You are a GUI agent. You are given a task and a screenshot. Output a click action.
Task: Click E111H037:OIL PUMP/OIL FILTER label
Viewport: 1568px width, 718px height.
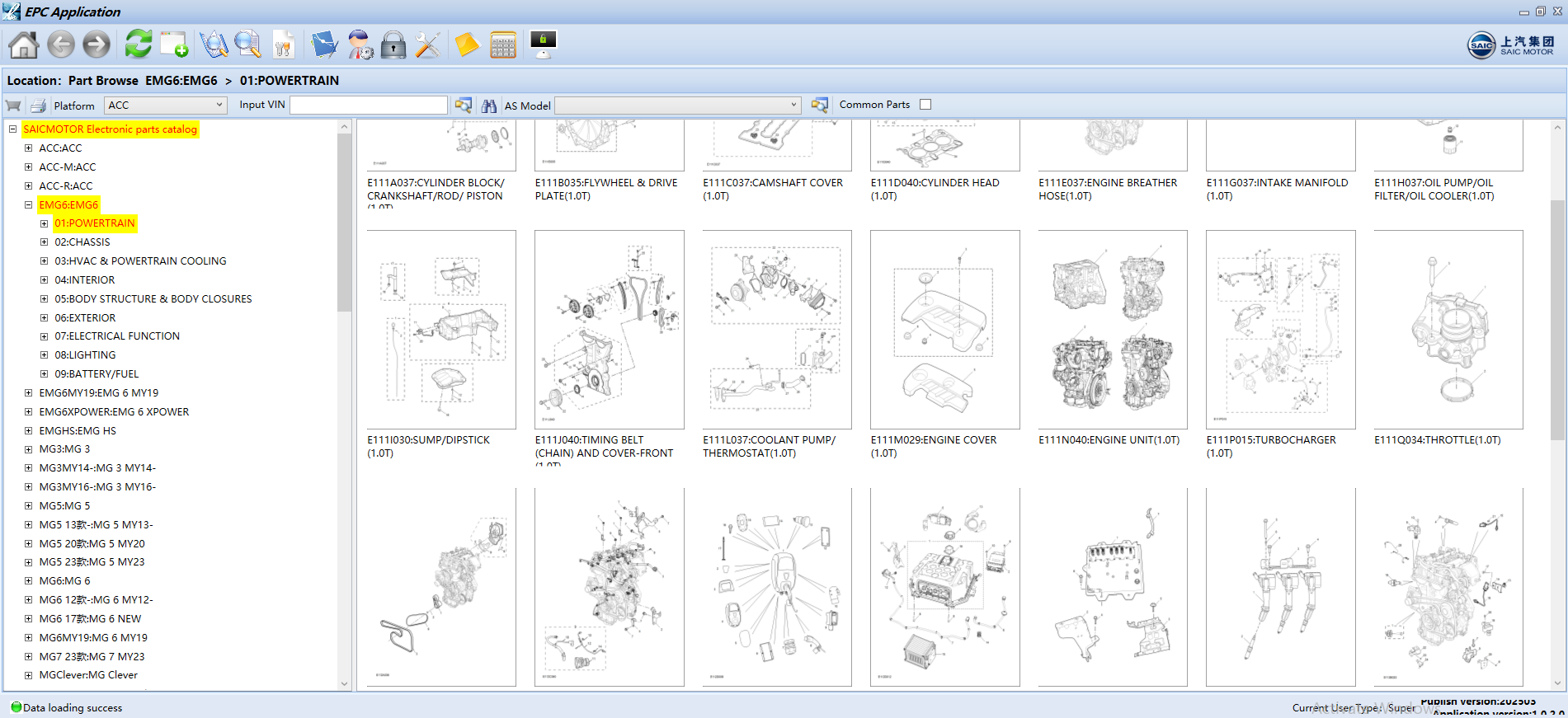click(x=1434, y=190)
